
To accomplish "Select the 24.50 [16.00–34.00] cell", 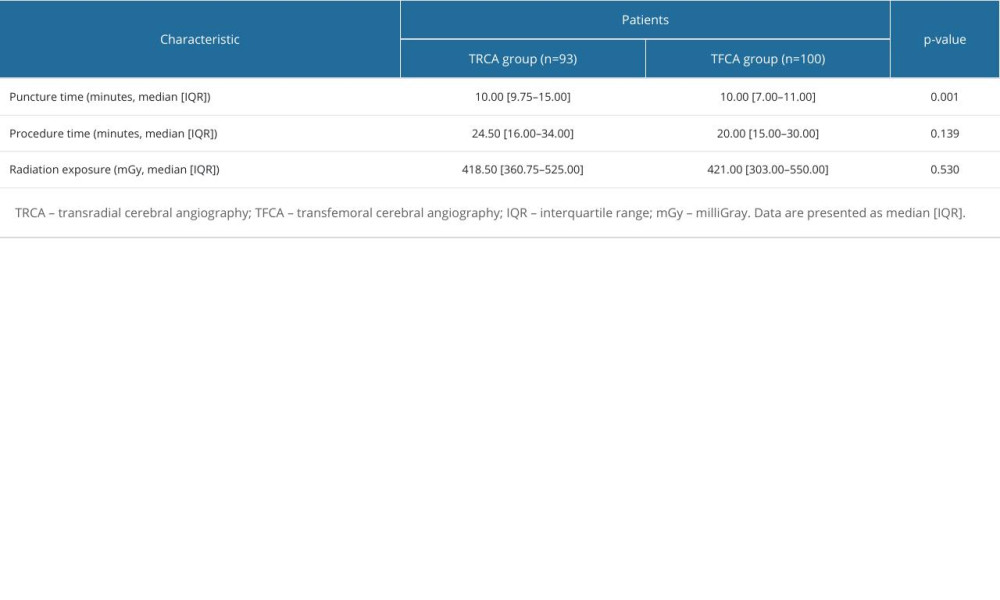I will point(523,133).
